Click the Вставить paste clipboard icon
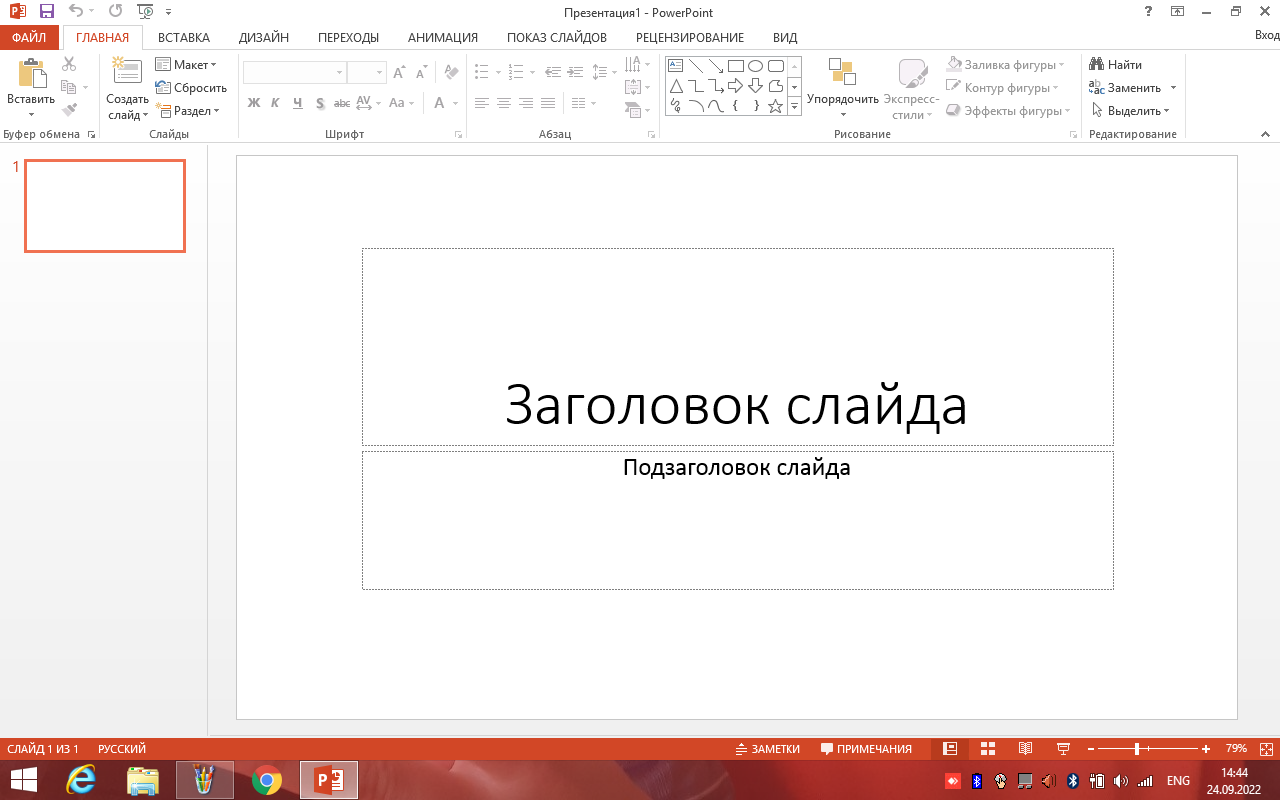Screen dimensions: 1280x800 31,75
